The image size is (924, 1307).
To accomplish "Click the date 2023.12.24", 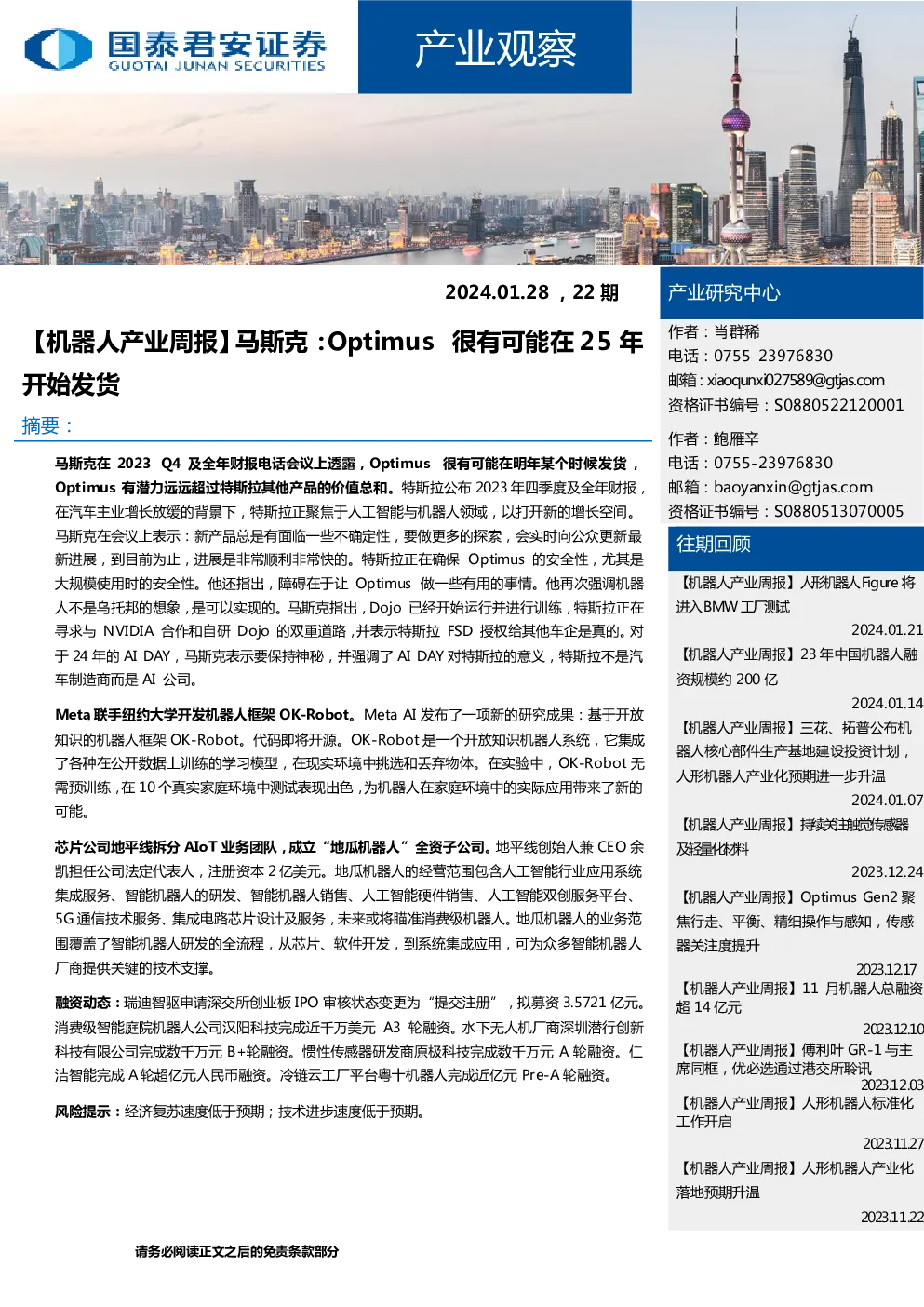I will coord(887,872).
